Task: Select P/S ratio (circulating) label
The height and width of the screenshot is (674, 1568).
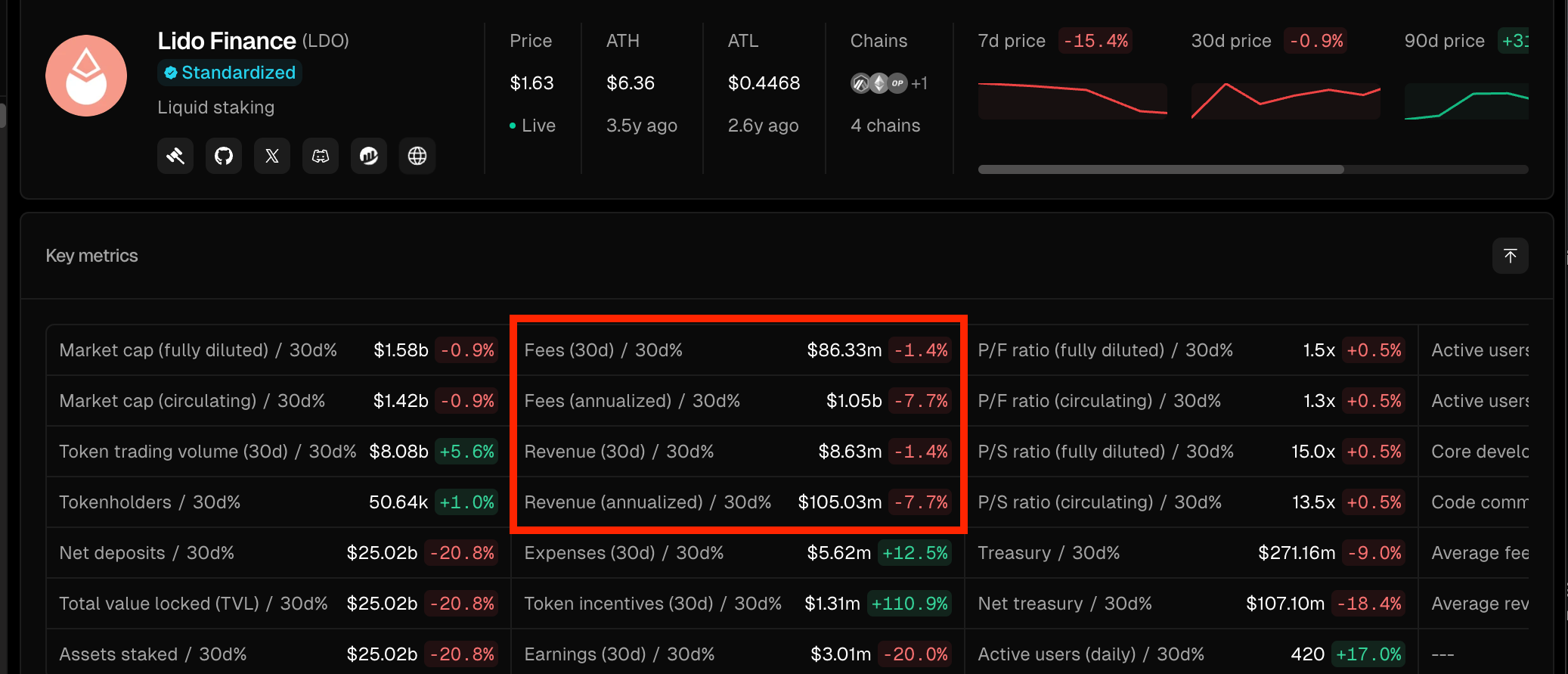Action: click(1100, 502)
